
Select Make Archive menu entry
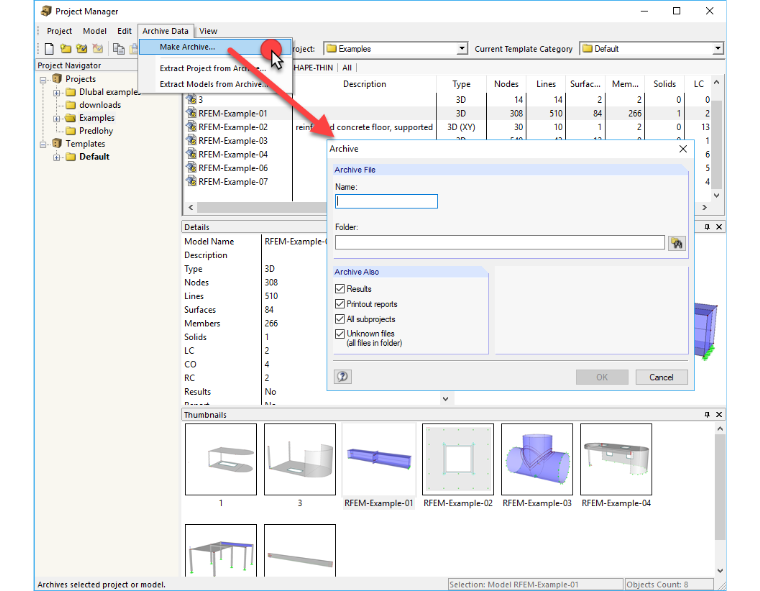pos(215,47)
